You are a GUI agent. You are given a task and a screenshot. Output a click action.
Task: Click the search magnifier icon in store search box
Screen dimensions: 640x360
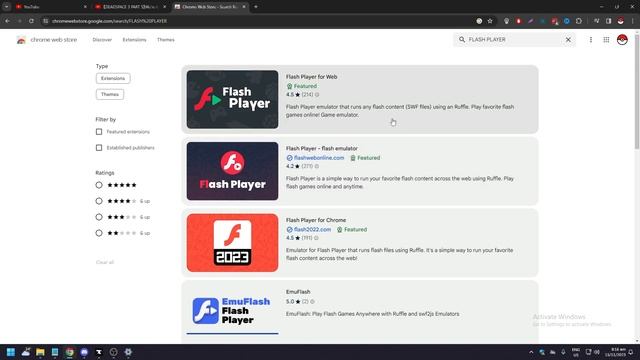[x=462, y=40]
